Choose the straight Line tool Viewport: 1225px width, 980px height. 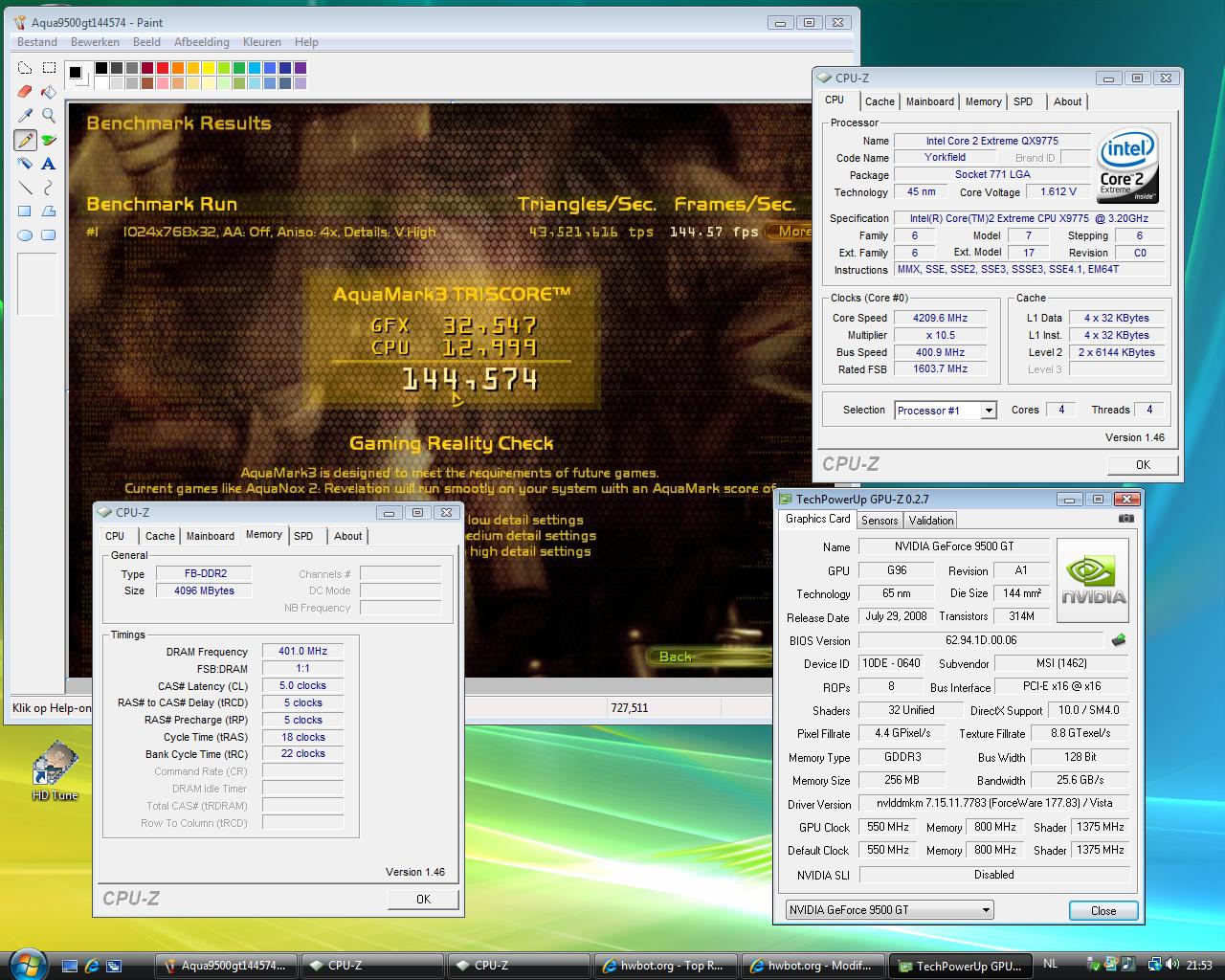tap(25, 188)
